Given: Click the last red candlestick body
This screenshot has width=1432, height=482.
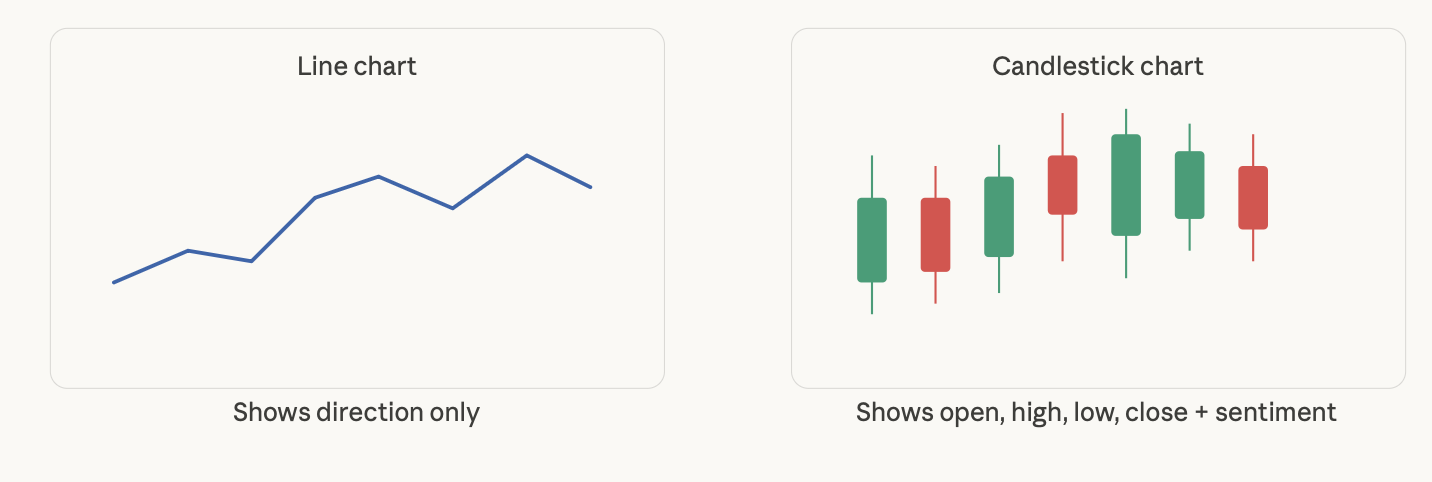Looking at the screenshot, I should [1253, 198].
